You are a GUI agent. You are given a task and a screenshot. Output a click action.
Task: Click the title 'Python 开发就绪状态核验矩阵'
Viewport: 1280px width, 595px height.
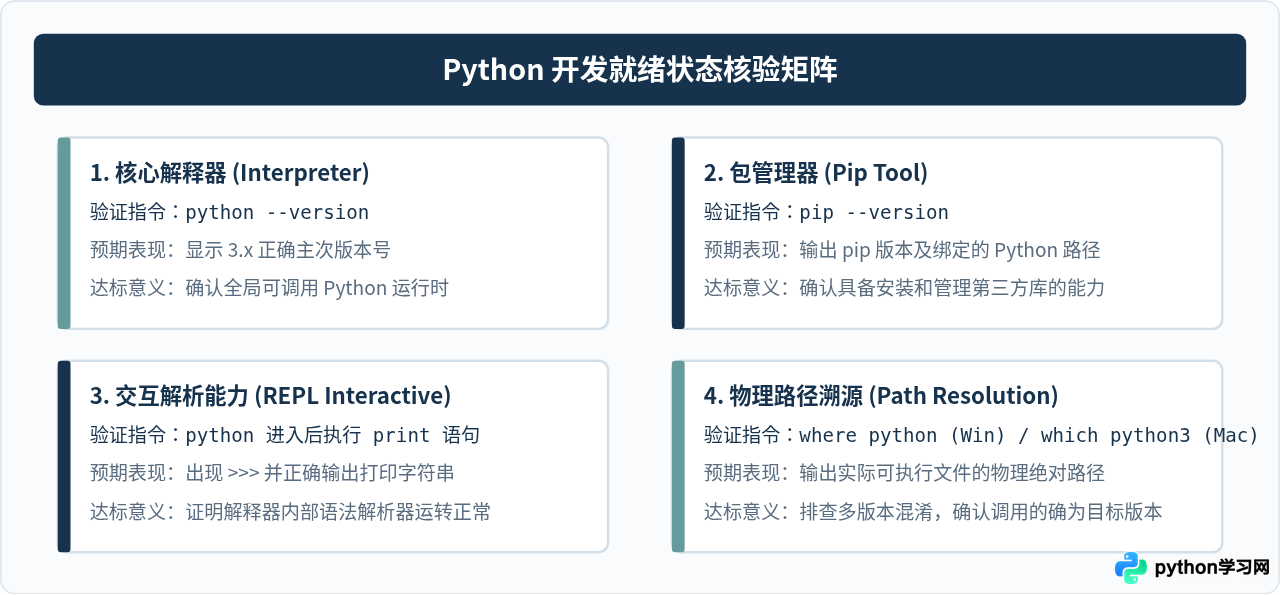pyautogui.click(x=640, y=70)
